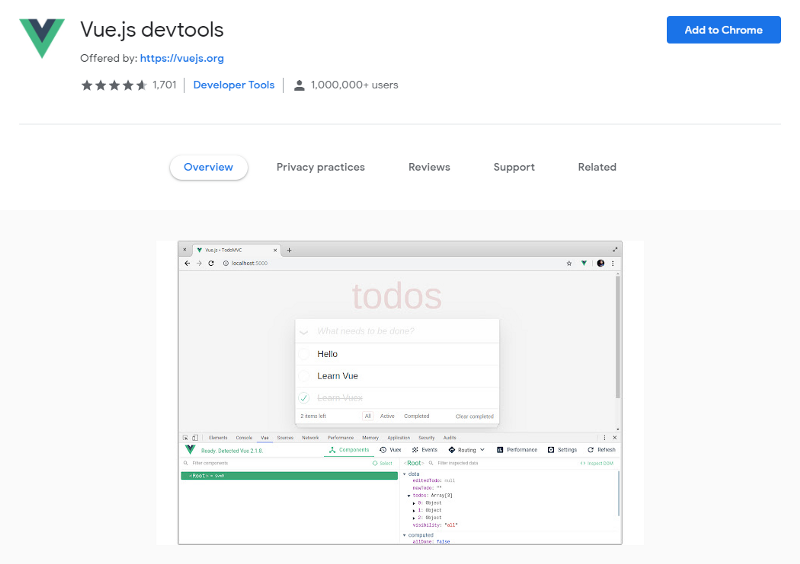
Task: Click the bookmark star in embedded browser
Action: point(569,263)
